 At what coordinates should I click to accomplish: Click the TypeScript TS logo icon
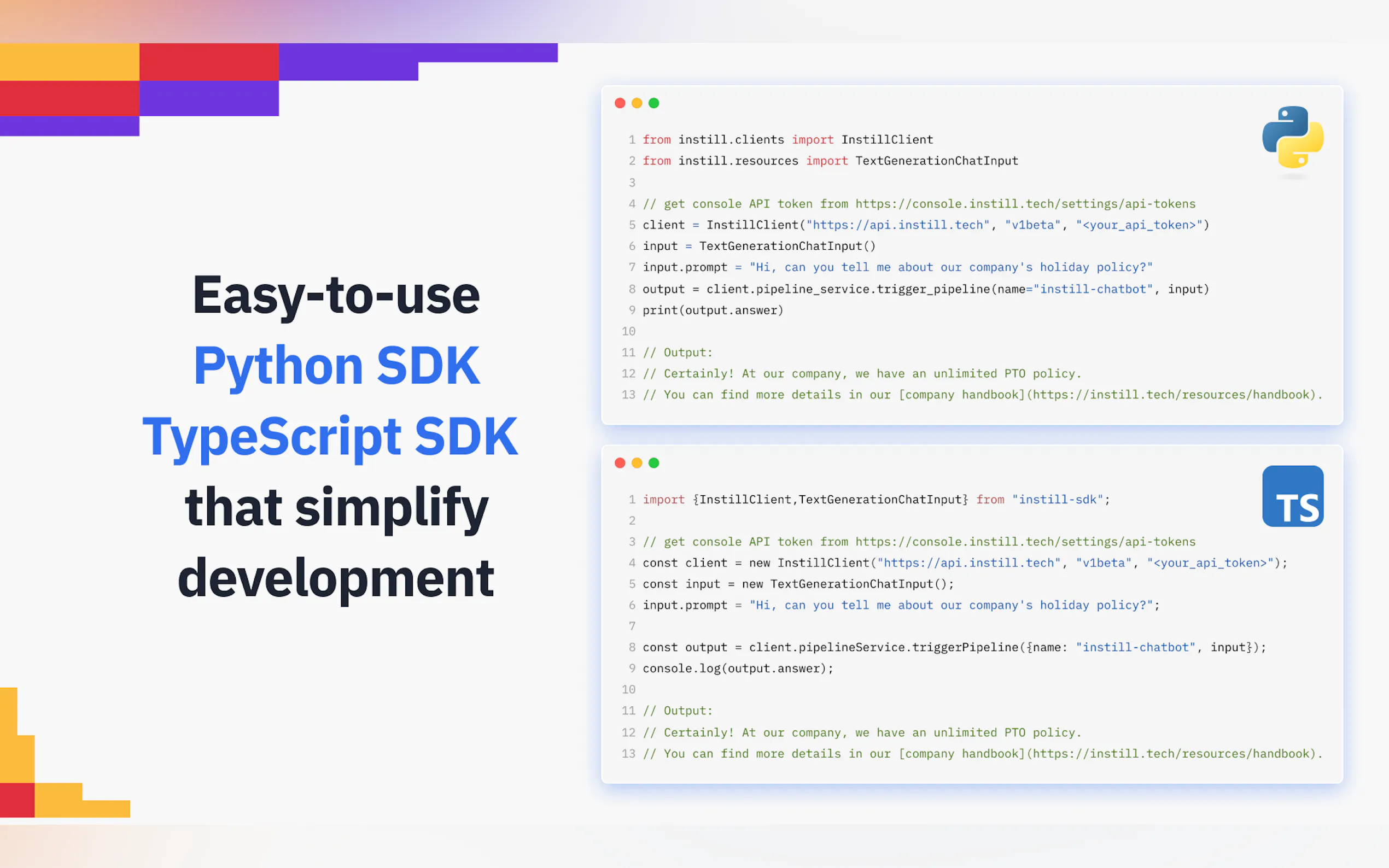coord(1292,496)
